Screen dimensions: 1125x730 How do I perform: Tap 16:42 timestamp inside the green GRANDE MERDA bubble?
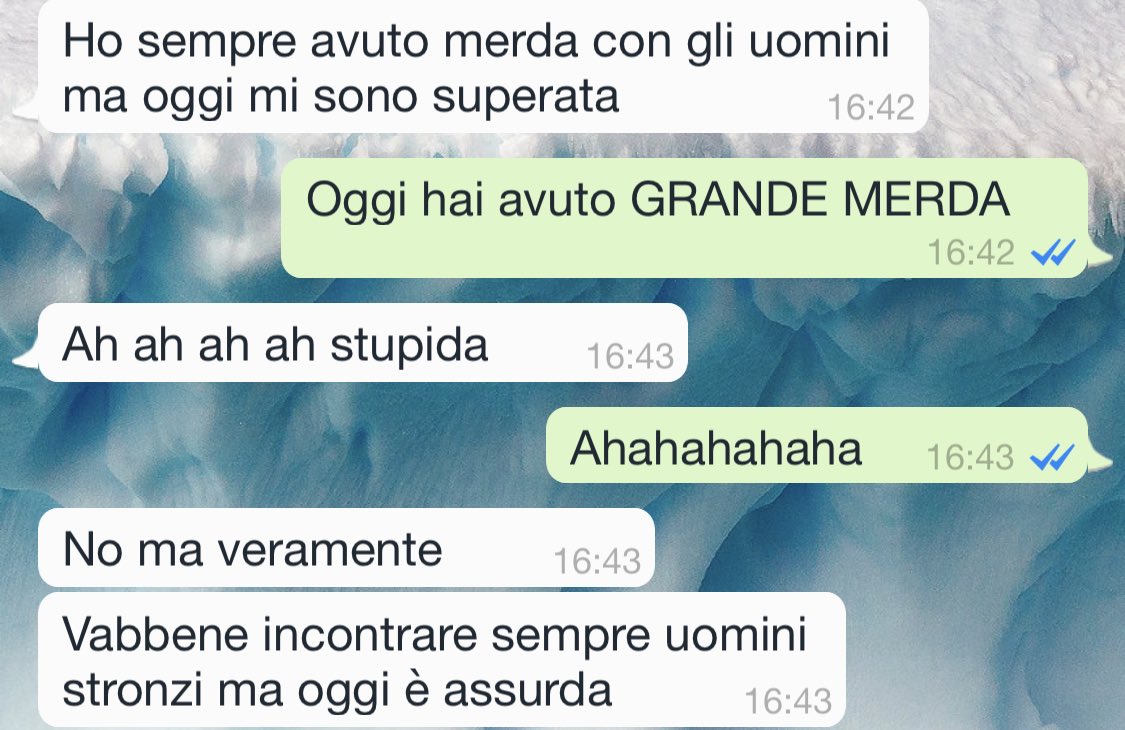coord(971,253)
